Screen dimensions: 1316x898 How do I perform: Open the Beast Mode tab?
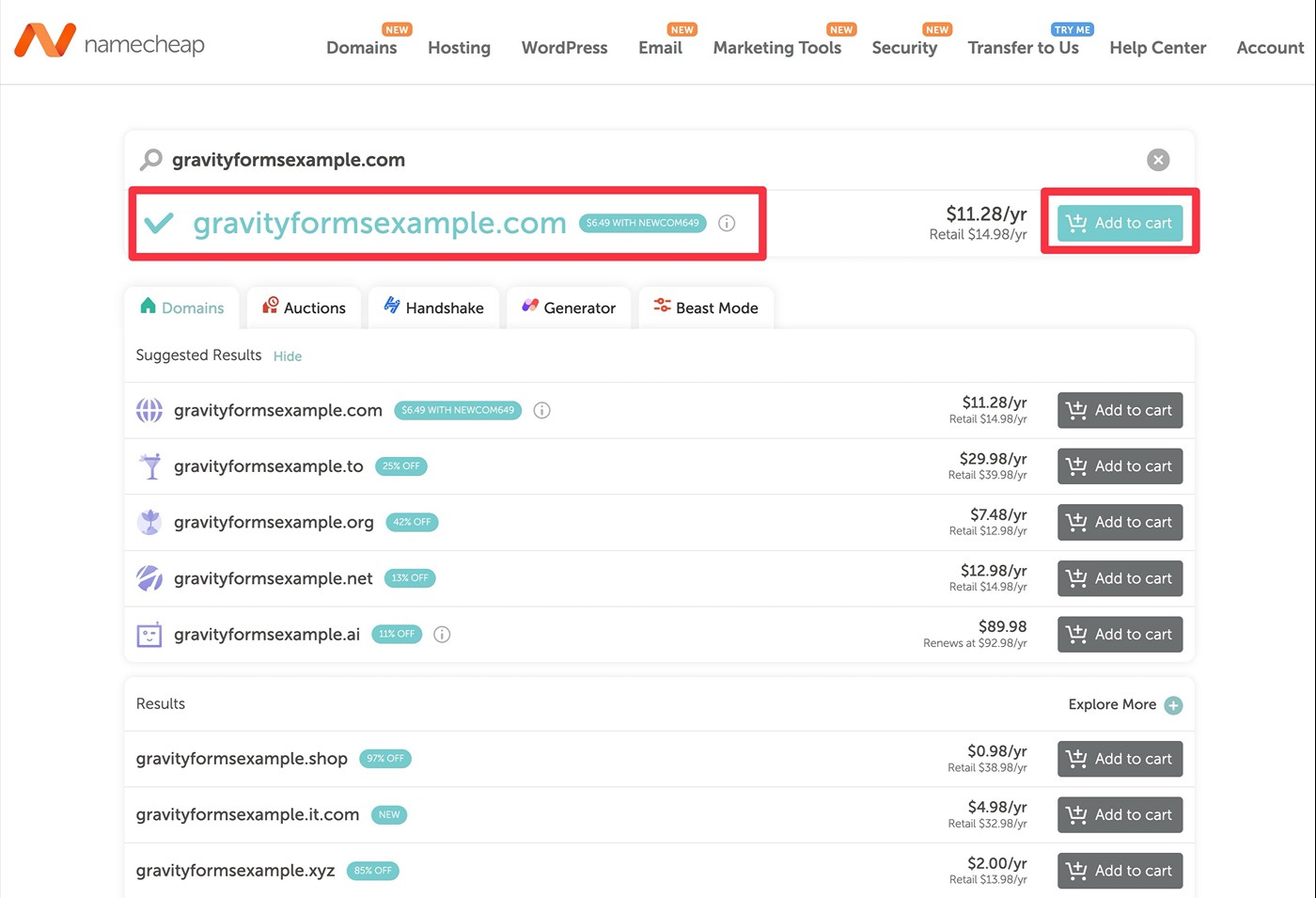[706, 307]
